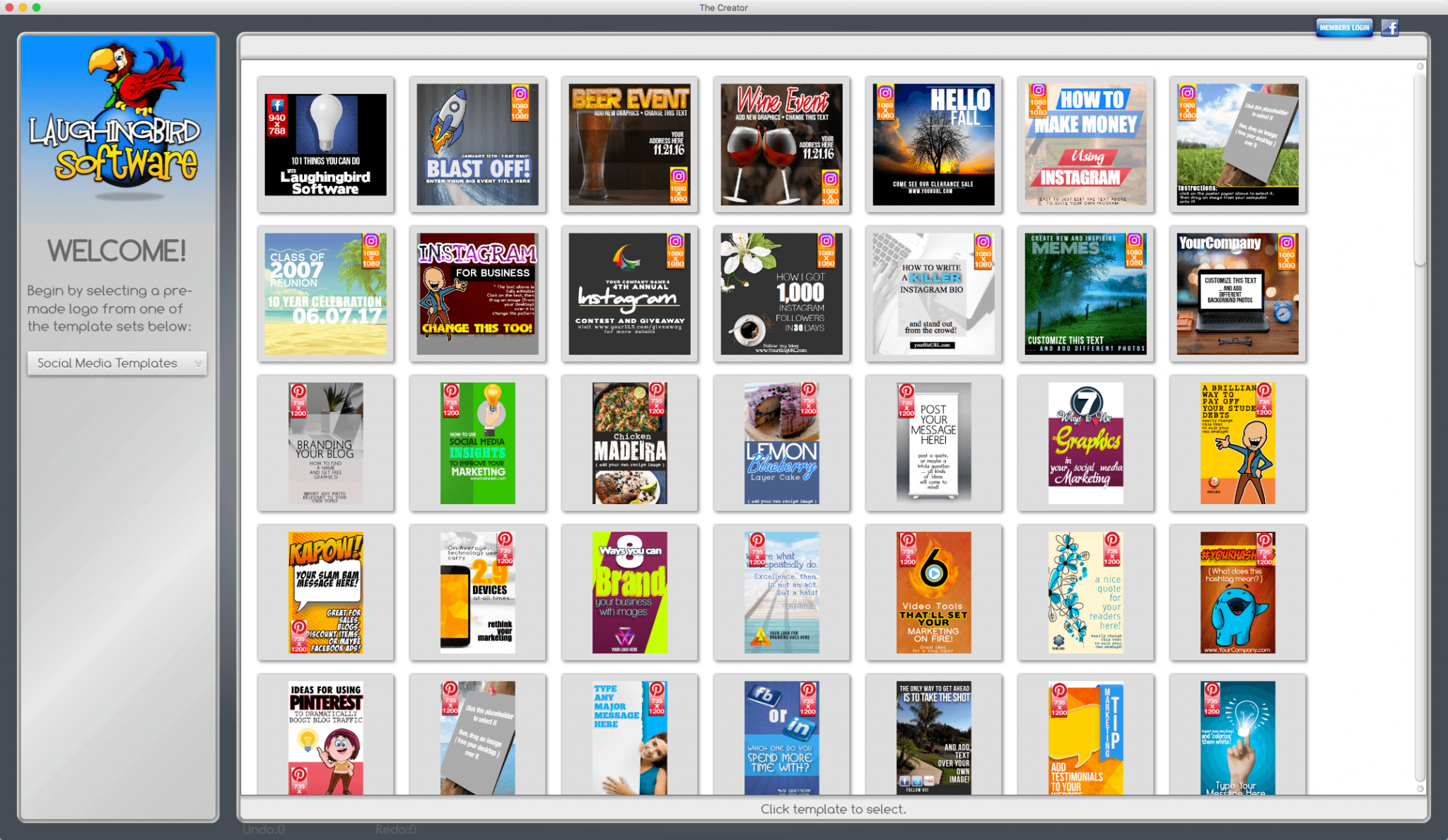
Task: Select the Class of 2007 Reunion template
Action: tap(325, 294)
